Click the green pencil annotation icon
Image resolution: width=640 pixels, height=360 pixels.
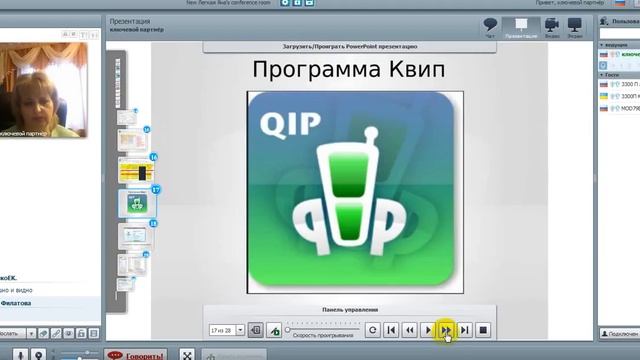274,330
